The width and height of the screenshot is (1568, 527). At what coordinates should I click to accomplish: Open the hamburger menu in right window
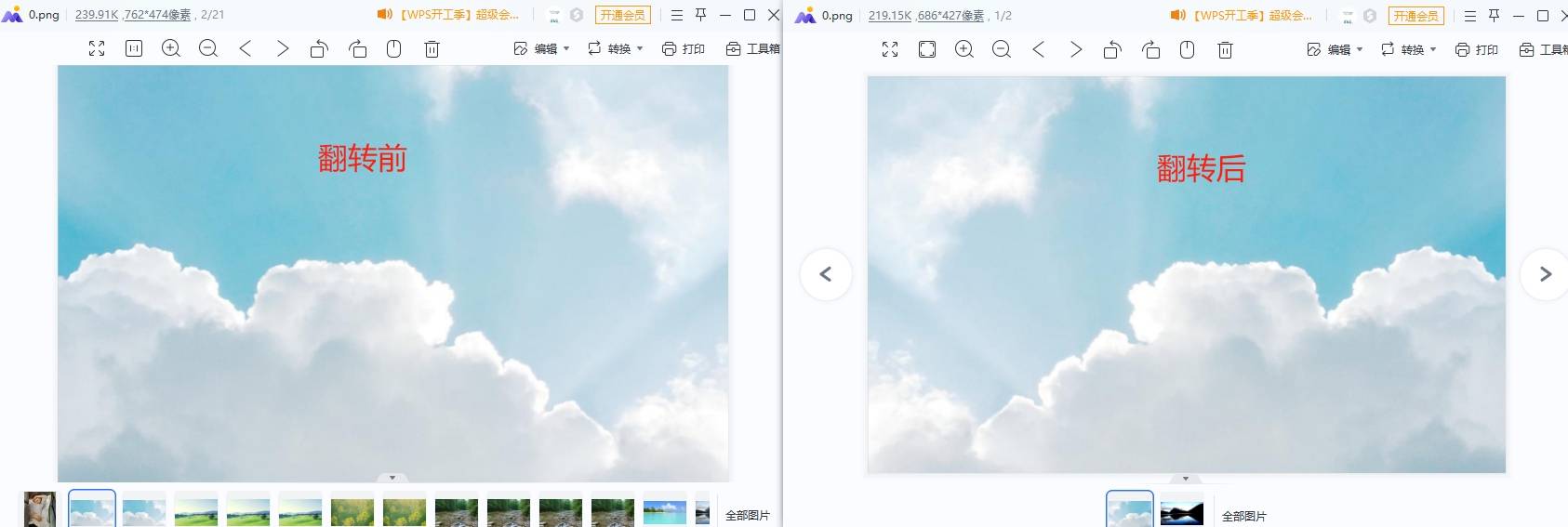pyautogui.click(x=1470, y=16)
